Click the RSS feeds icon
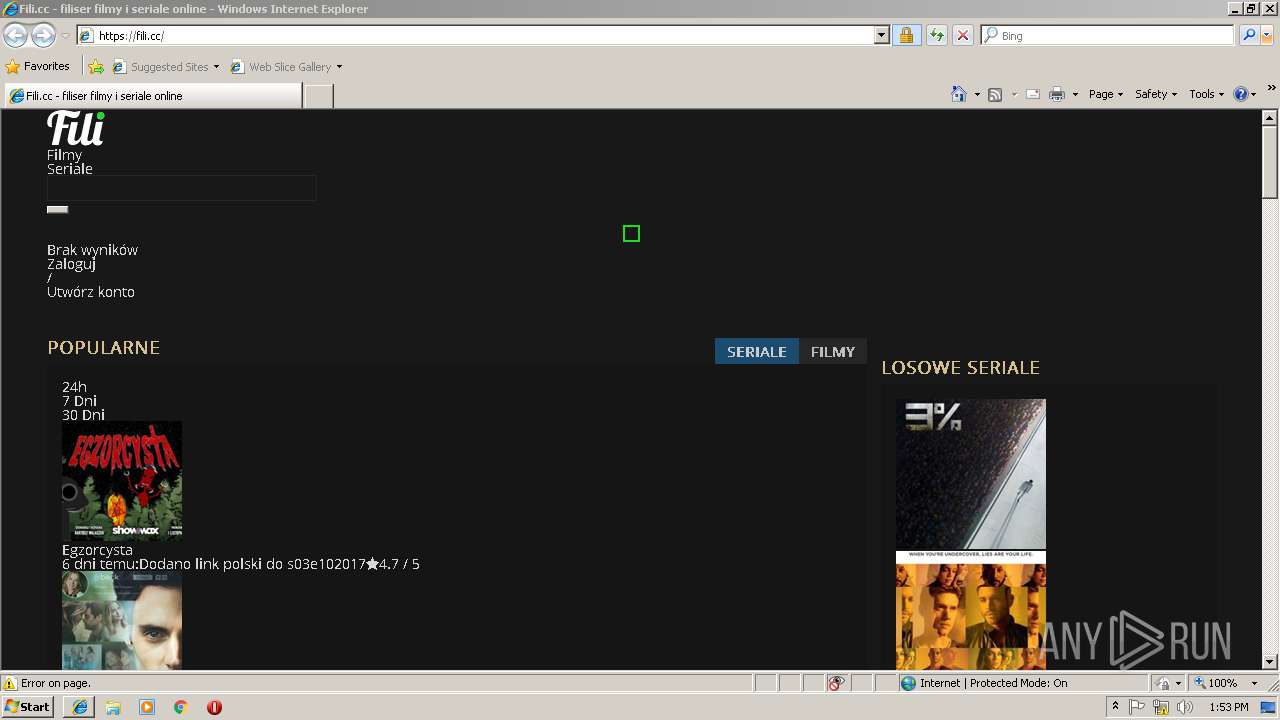 995,94
